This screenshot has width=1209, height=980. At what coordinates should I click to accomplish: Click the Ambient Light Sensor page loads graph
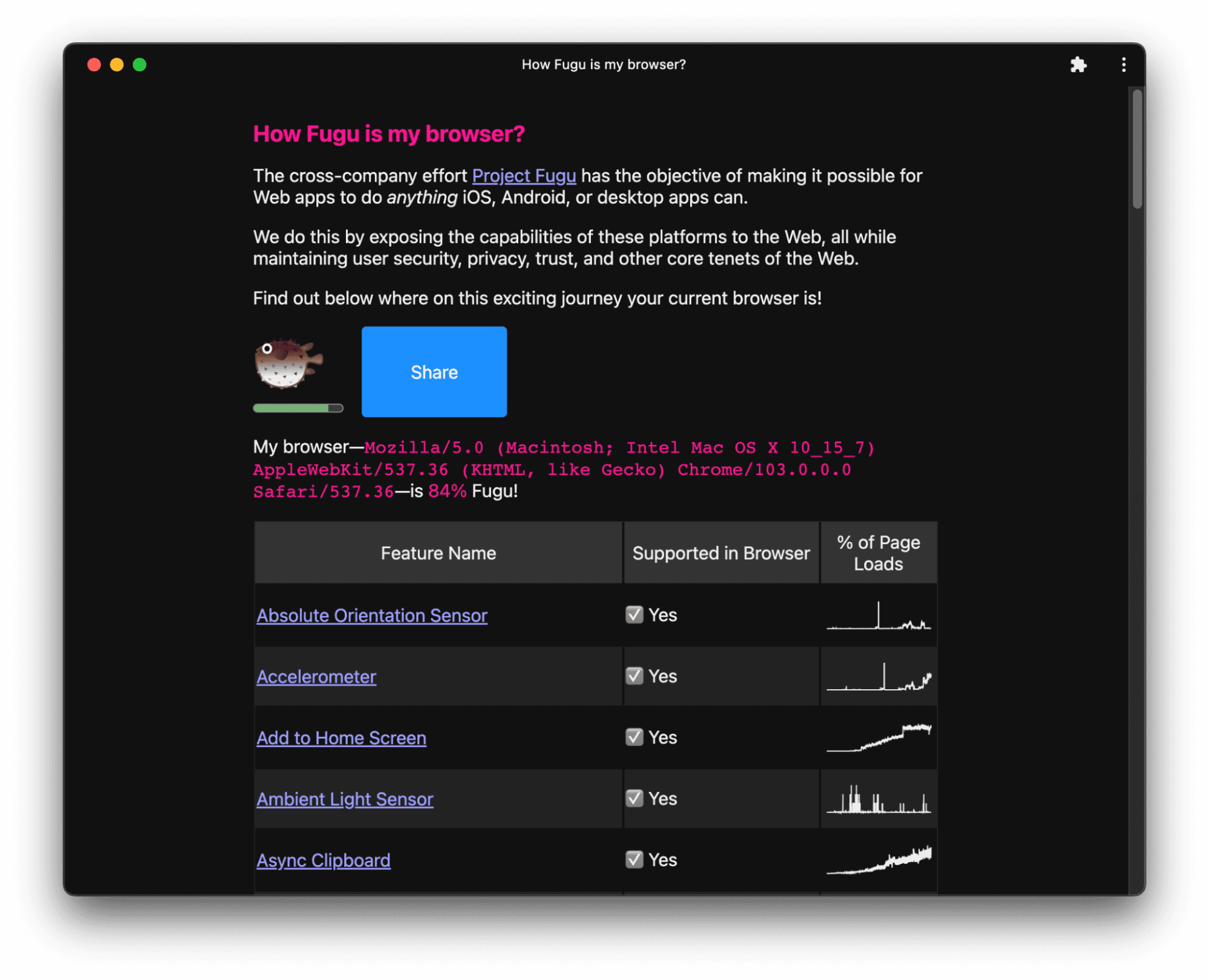[879, 799]
